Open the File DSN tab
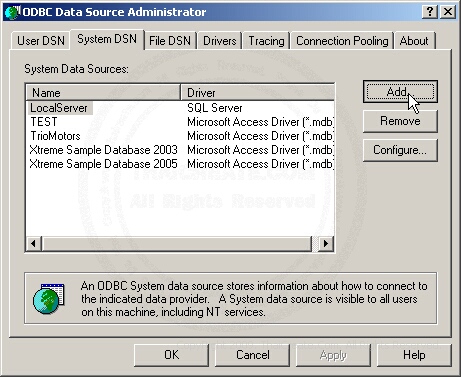Image resolution: width=461 pixels, height=377 pixels. coord(170,41)
